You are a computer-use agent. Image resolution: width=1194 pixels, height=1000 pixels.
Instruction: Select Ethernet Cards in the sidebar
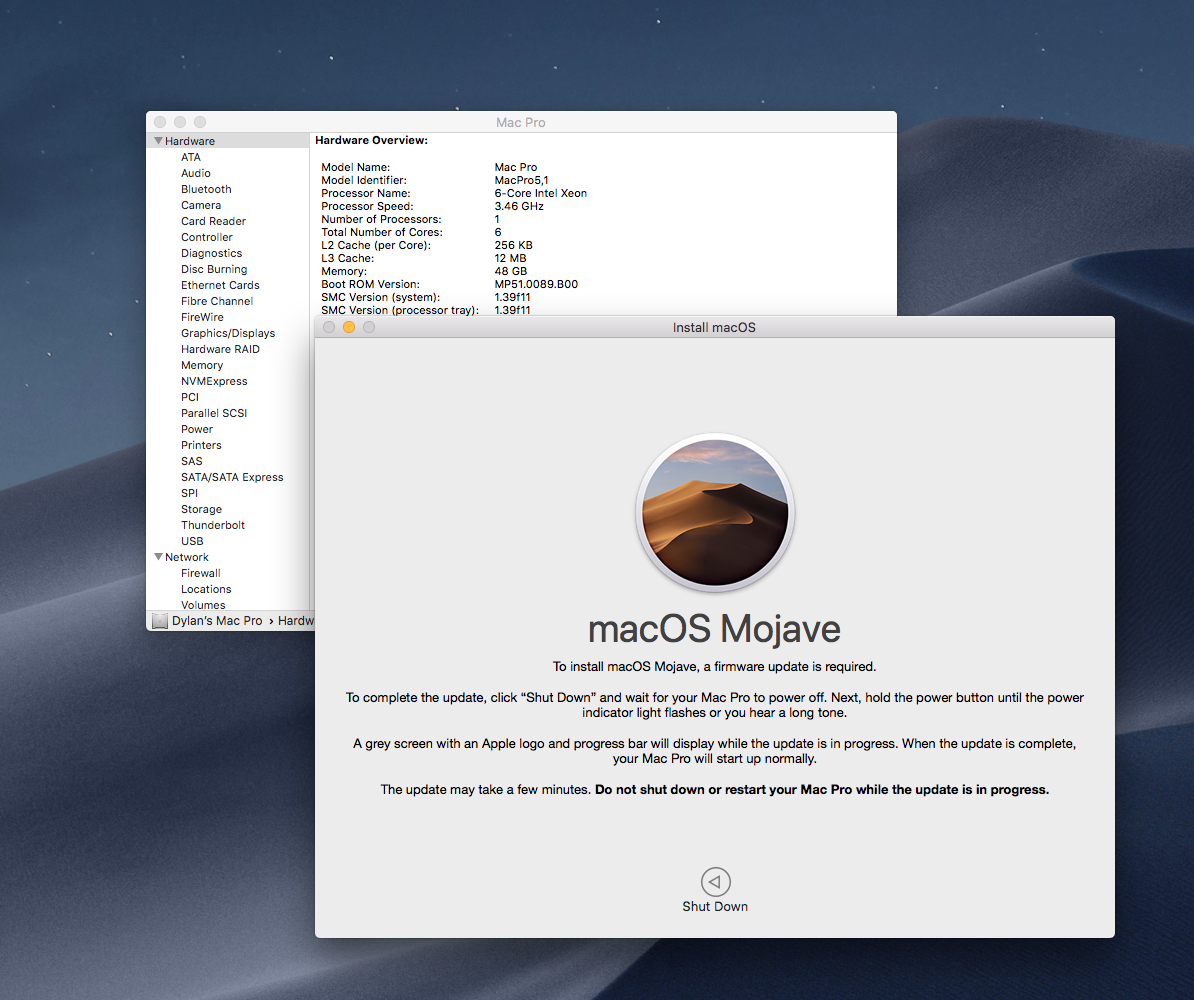point(220,285)
